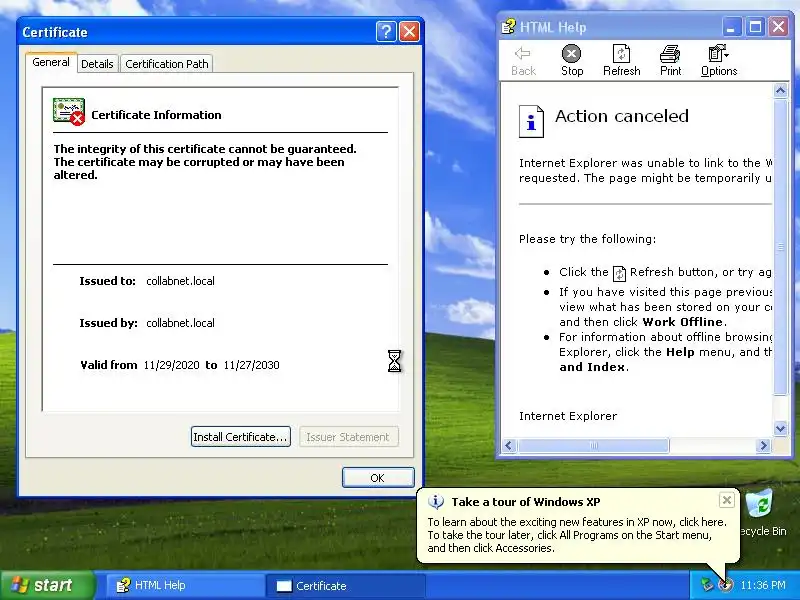
Task: Click the scroll right arrow in HTML Help
Action: click(763, 445)
